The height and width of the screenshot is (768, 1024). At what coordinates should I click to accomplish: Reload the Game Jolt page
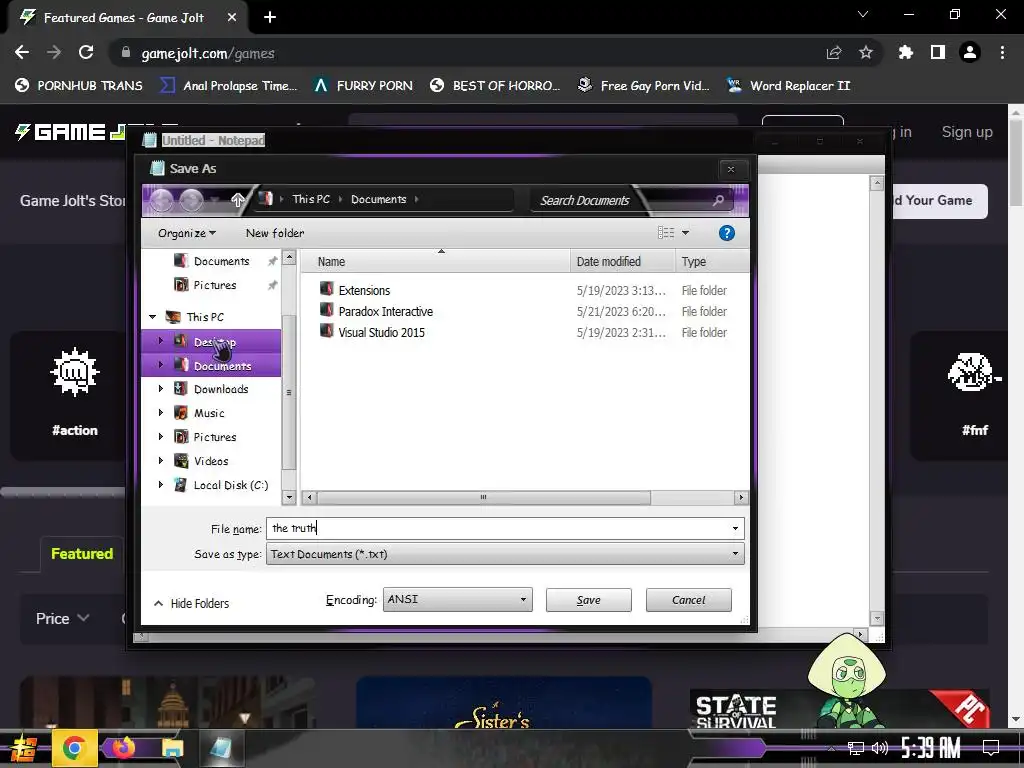point(86,52)
